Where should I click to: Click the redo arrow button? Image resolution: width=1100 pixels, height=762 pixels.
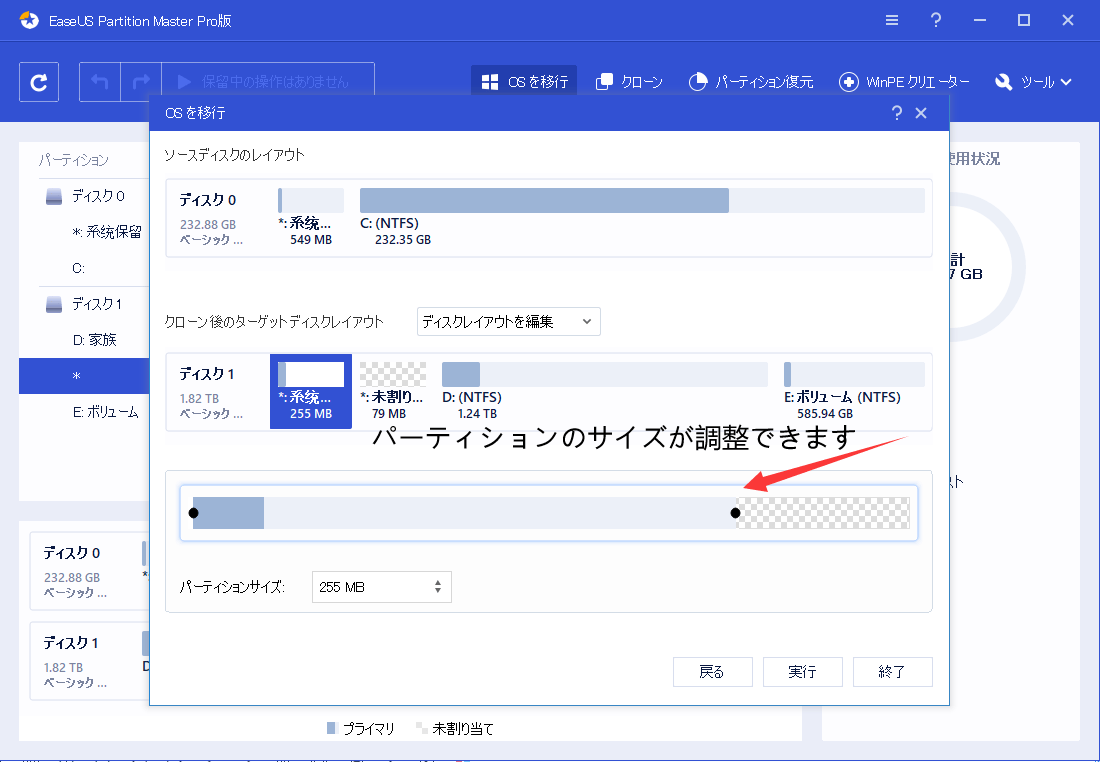pyautogui.click(x=141, y=82)
